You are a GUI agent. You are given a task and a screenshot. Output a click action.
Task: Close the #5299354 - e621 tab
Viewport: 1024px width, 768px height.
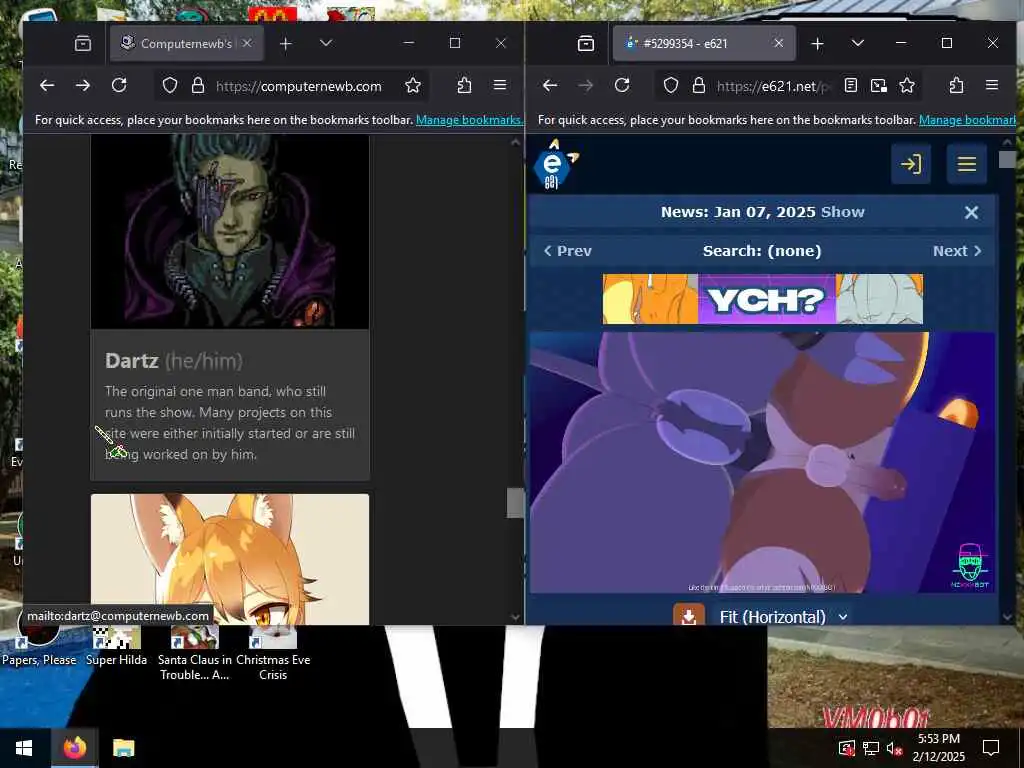point(778,44)
